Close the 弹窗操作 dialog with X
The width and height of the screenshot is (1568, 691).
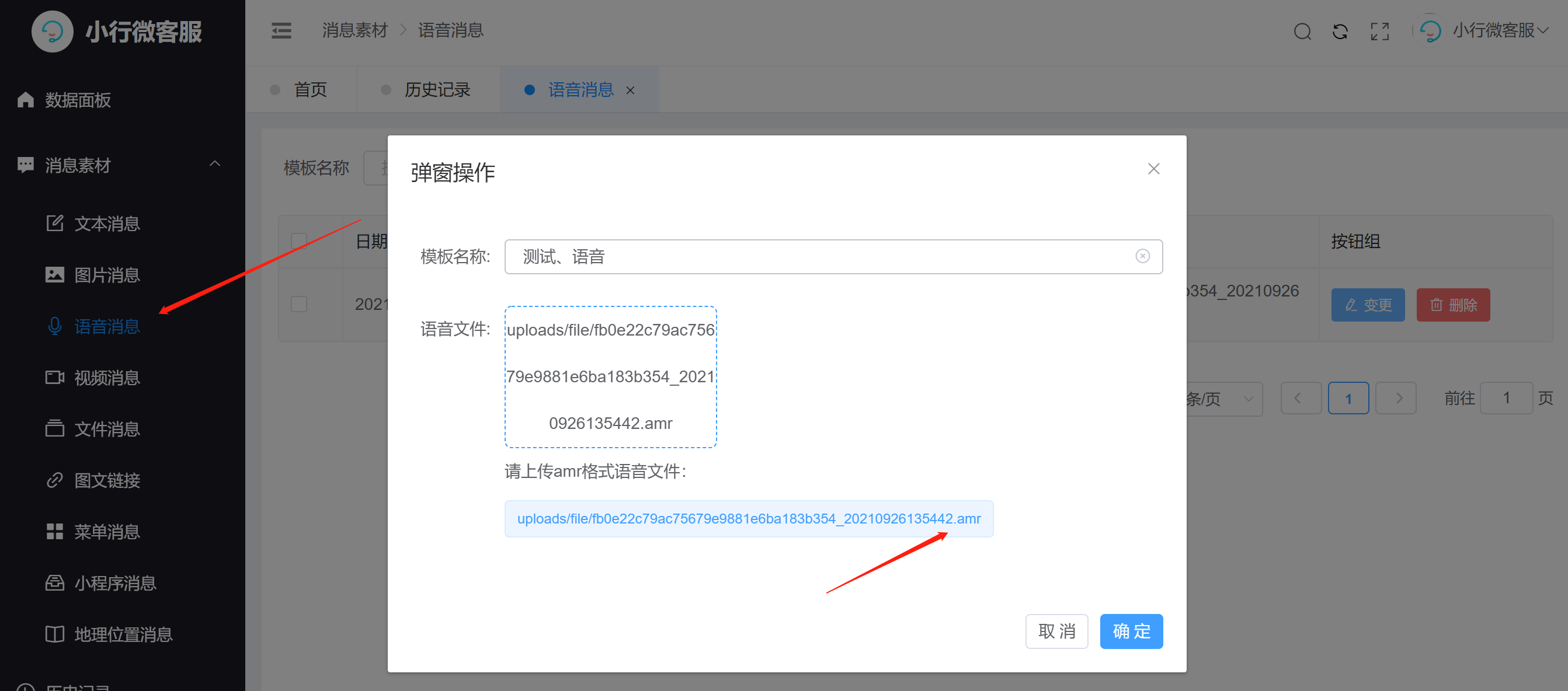click(x=1153, y=169)
